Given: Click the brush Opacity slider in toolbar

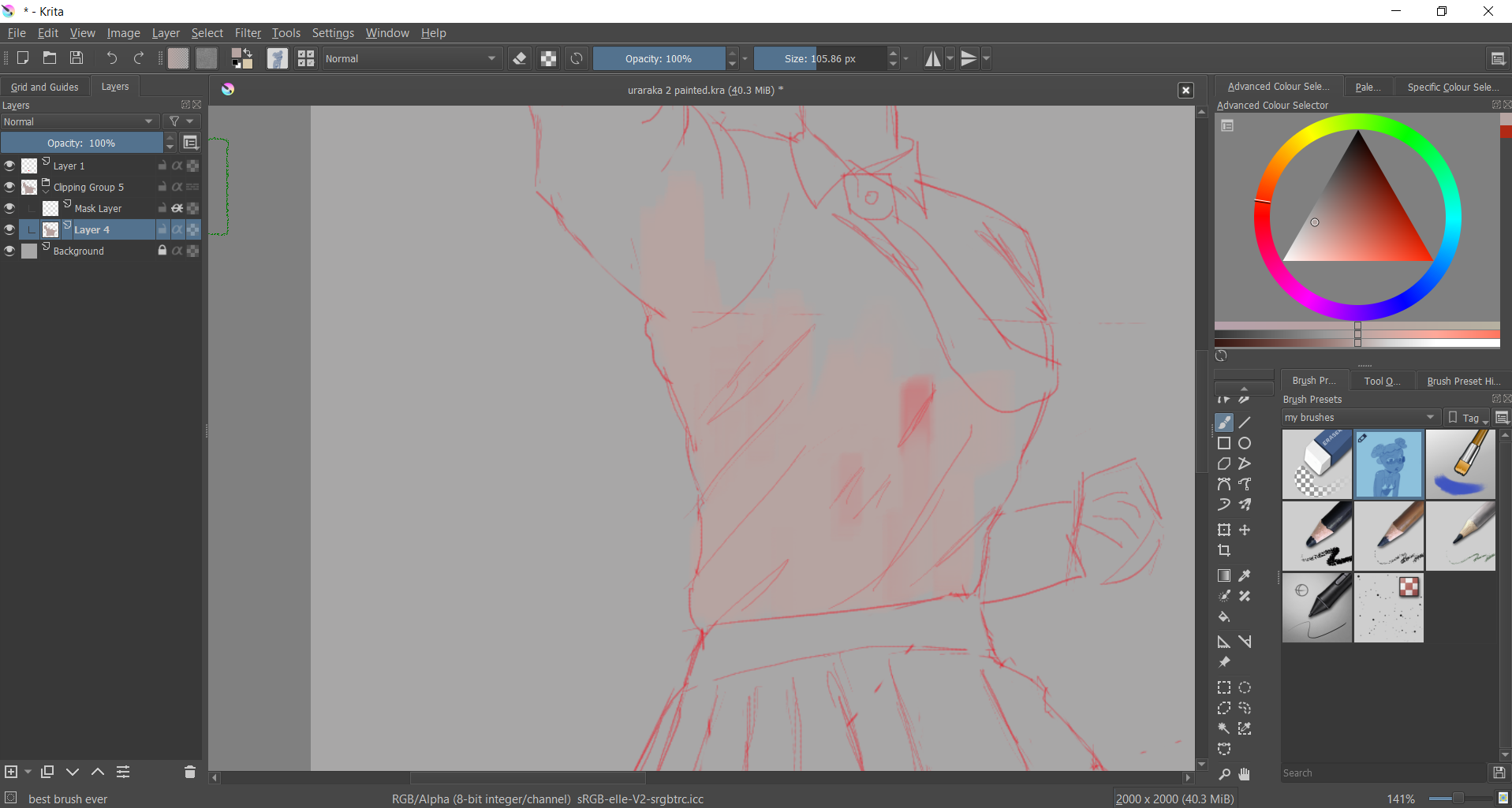Looking at the screenshot, I should click(658, 58).
